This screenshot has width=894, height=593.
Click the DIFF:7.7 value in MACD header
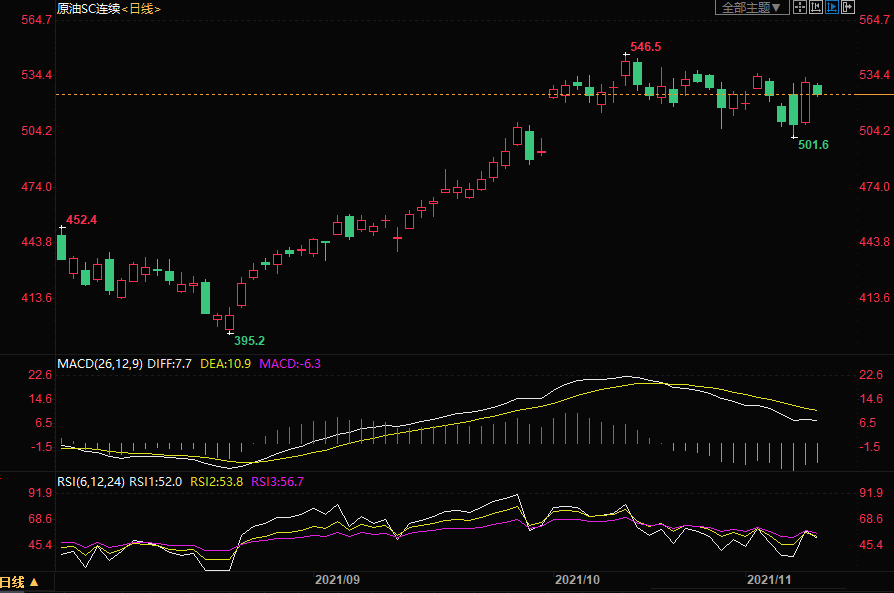tap(170, 364)
